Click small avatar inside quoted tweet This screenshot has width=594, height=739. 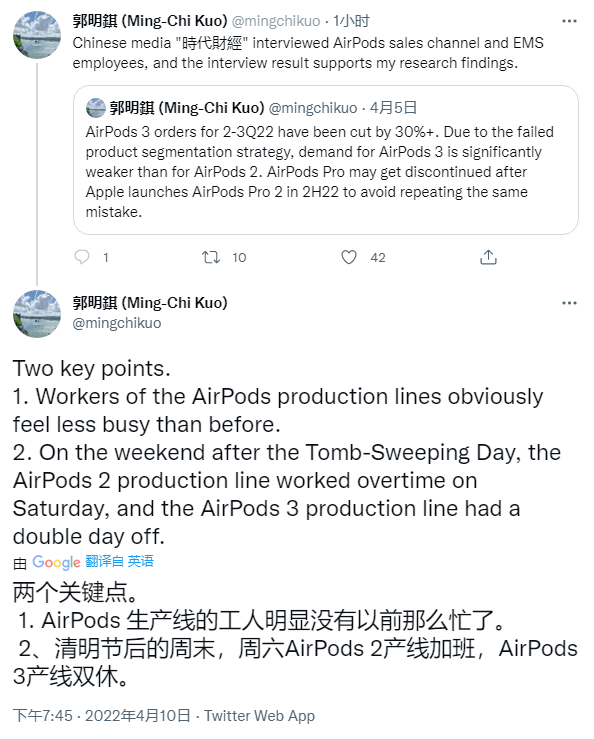(x=96, y=108)
